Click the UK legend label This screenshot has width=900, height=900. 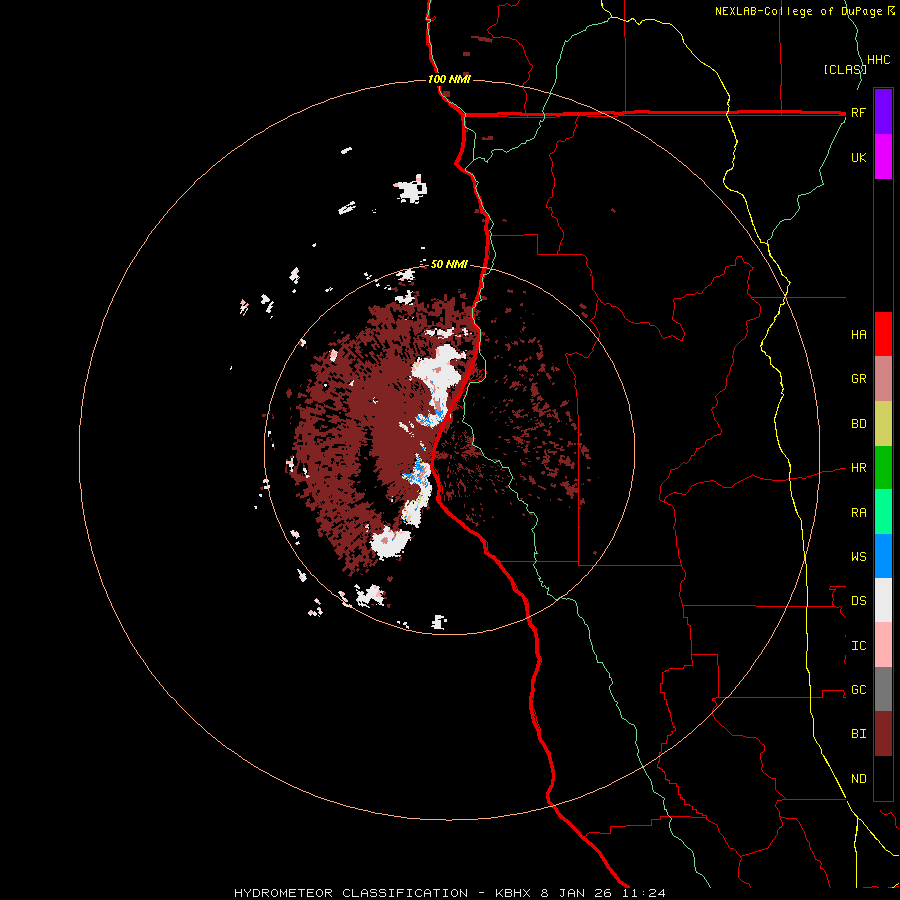858,157
